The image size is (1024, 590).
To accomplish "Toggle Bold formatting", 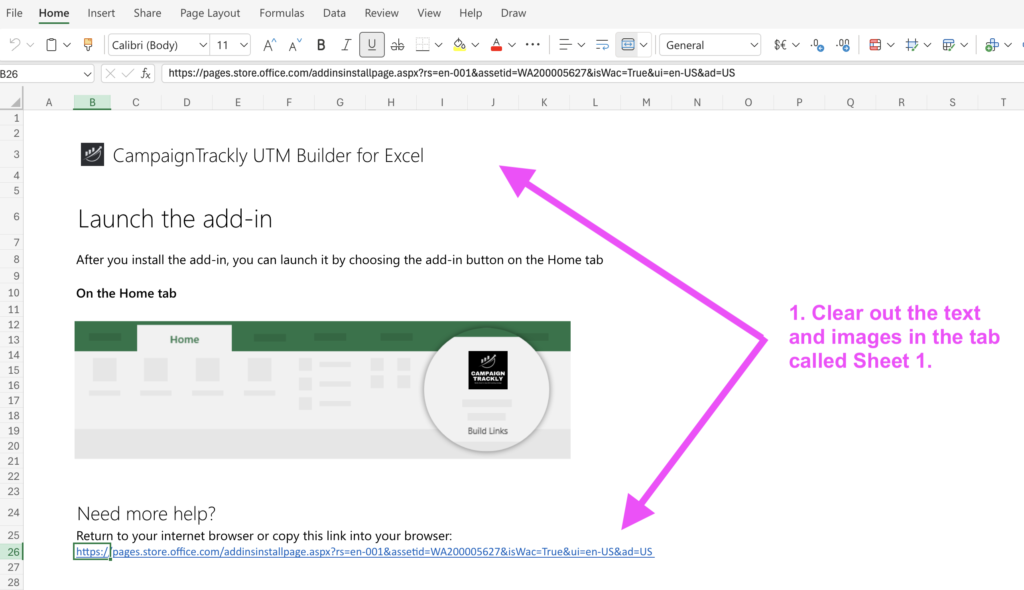I will click(x=321, y=45).
